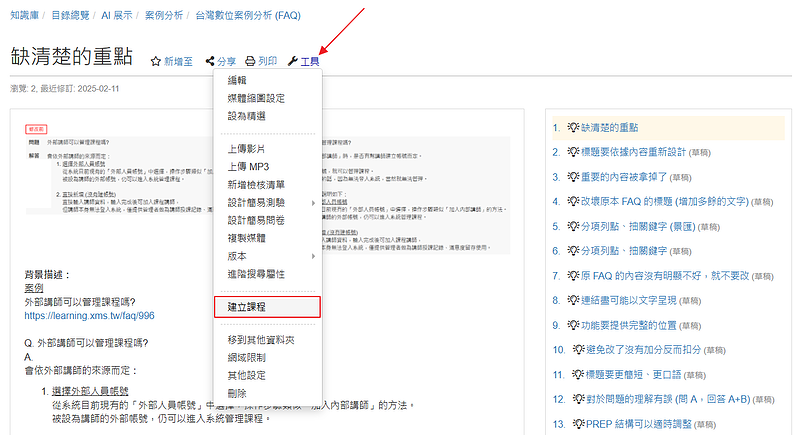Expand the 設計簡易測驗 submenu
800x435 pixels.
(x=267, y=203)
